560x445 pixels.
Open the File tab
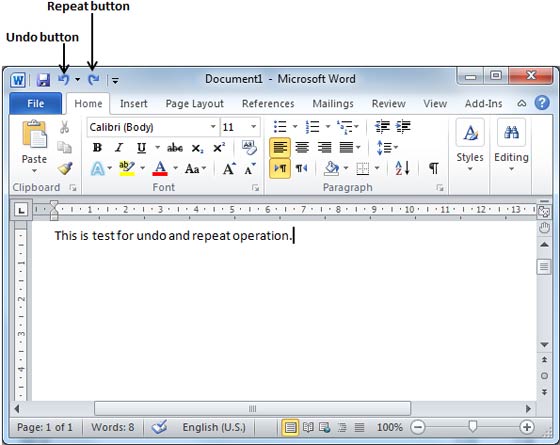click(x=35, y=104)
